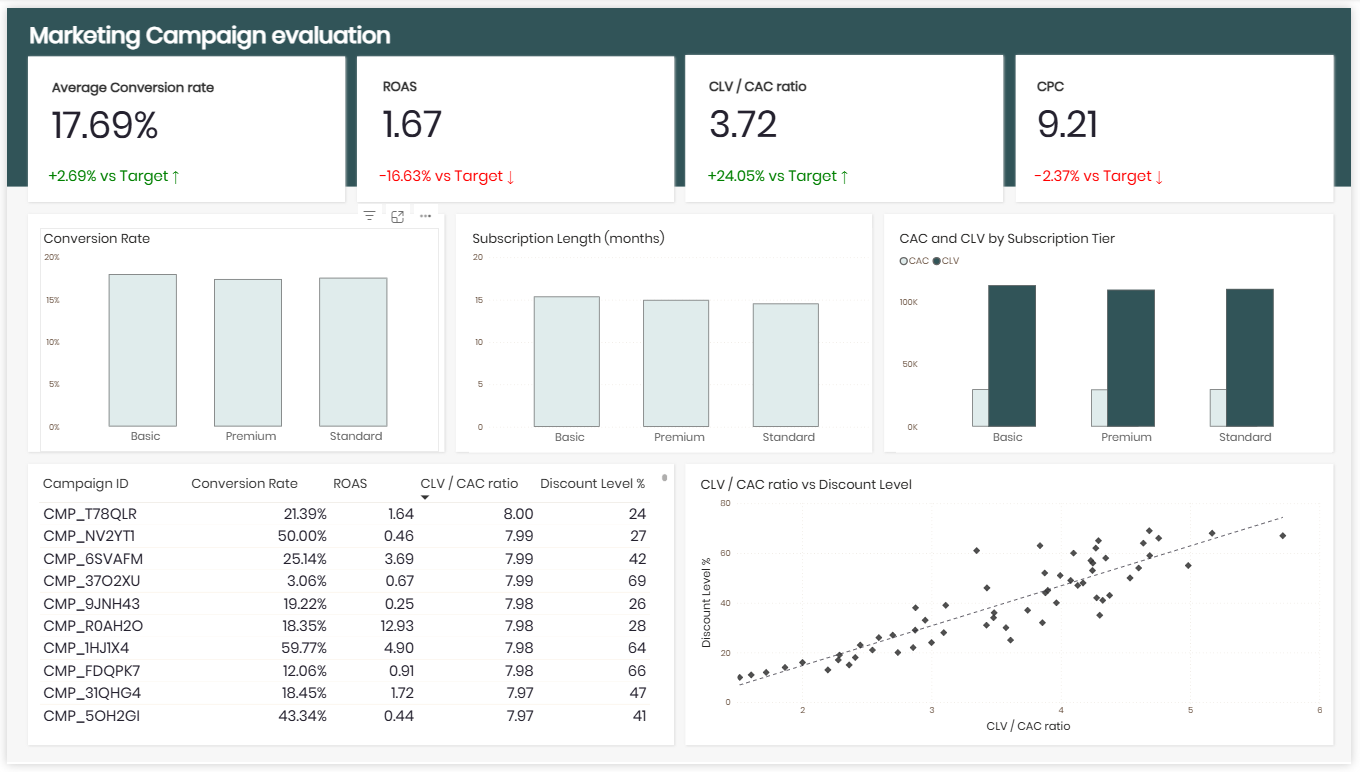Click the 17.69% Average Conversion rate value
This screenshot has height=772, width=1360.
tap(105, 126)
